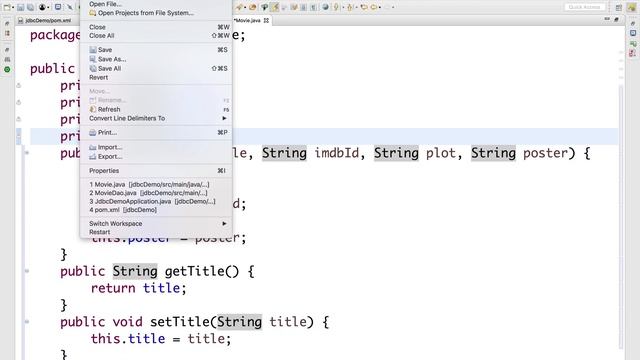Open the Package Explorer sidebar icon
640x360 pixels.
pos(7,33)
